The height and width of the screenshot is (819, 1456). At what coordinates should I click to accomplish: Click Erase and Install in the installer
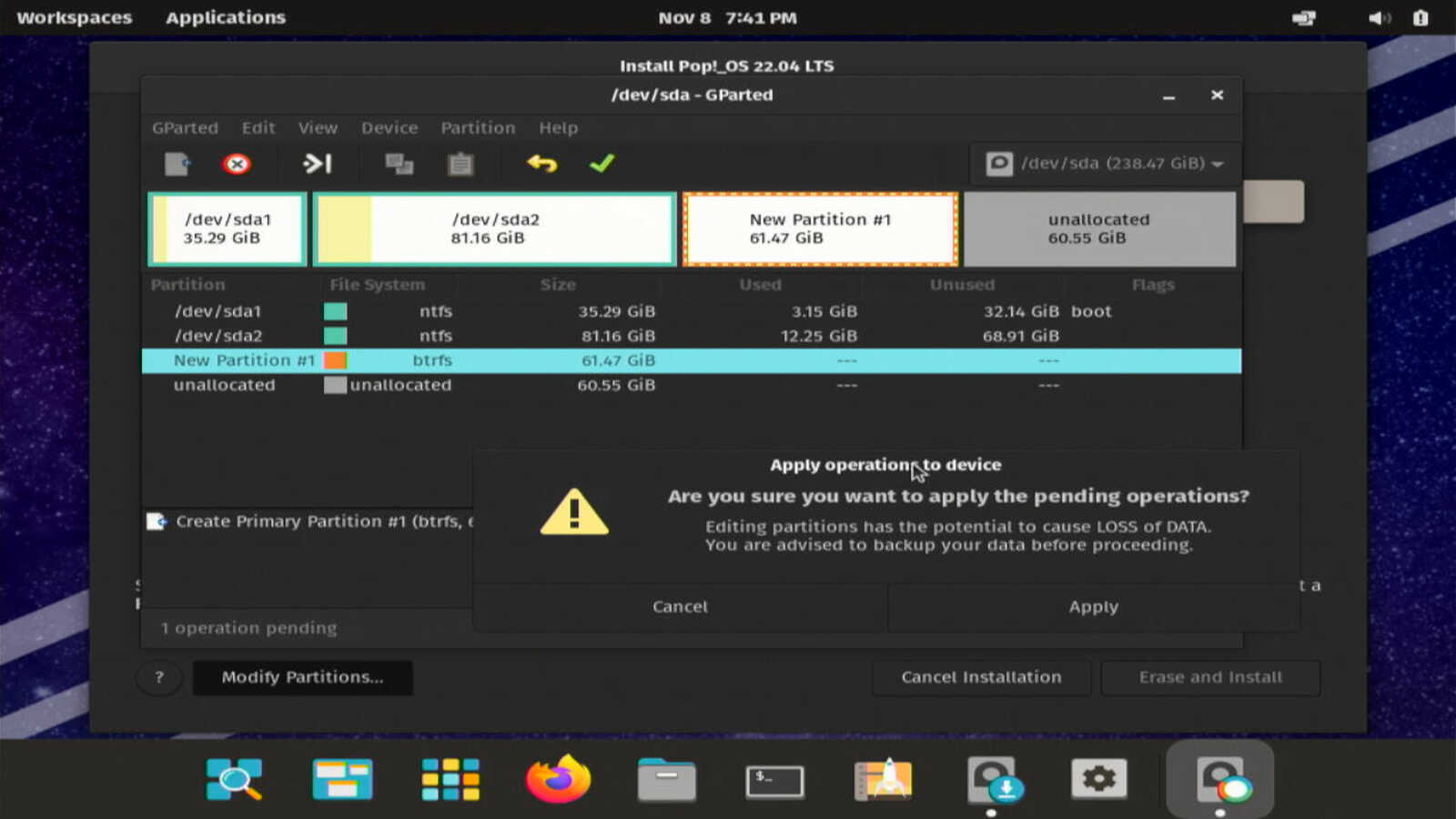click(x=1210, y=677)
